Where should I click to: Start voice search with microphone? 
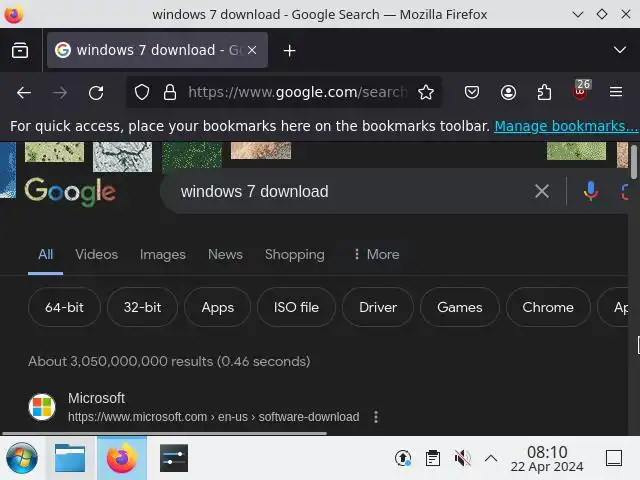point(591,191)
